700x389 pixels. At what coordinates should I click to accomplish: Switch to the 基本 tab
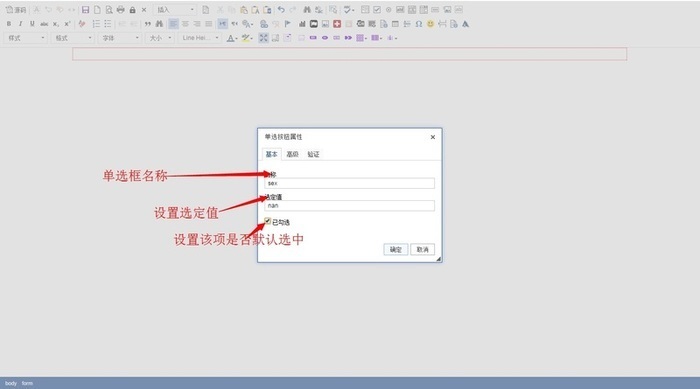[x=271, y=154]
